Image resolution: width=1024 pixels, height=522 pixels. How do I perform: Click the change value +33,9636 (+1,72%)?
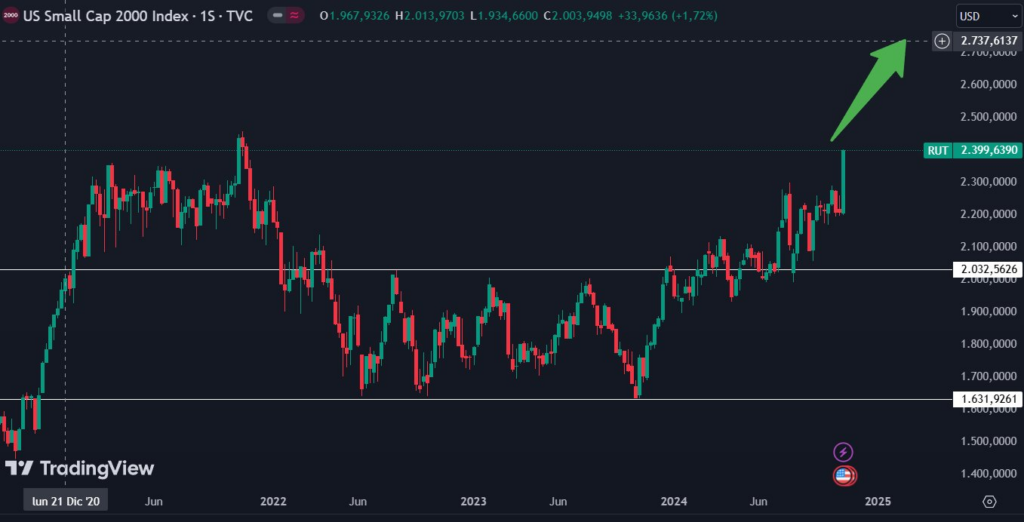click(x=667, y=16)
